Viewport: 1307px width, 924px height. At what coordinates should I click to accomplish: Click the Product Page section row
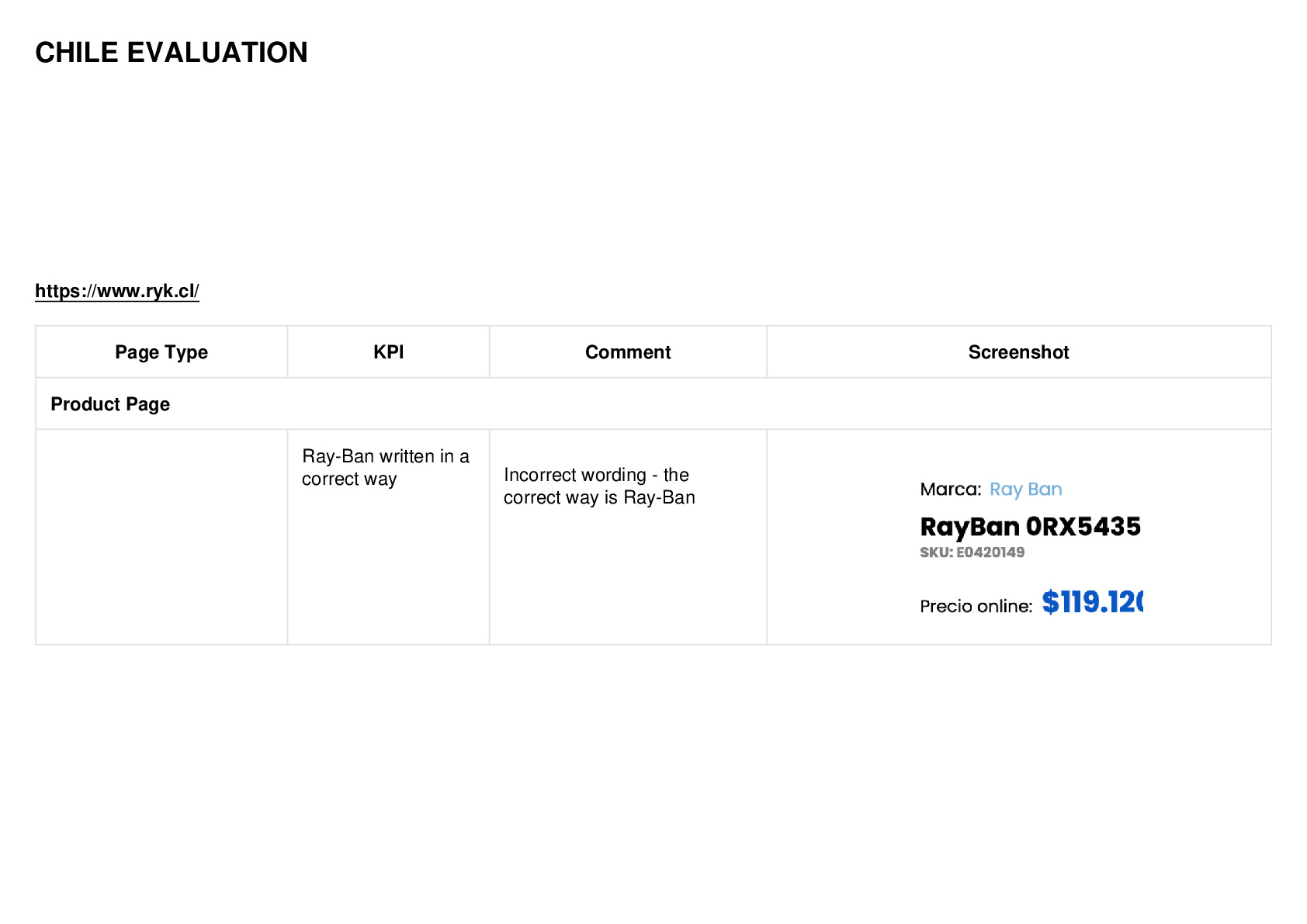tap(653, 404)
